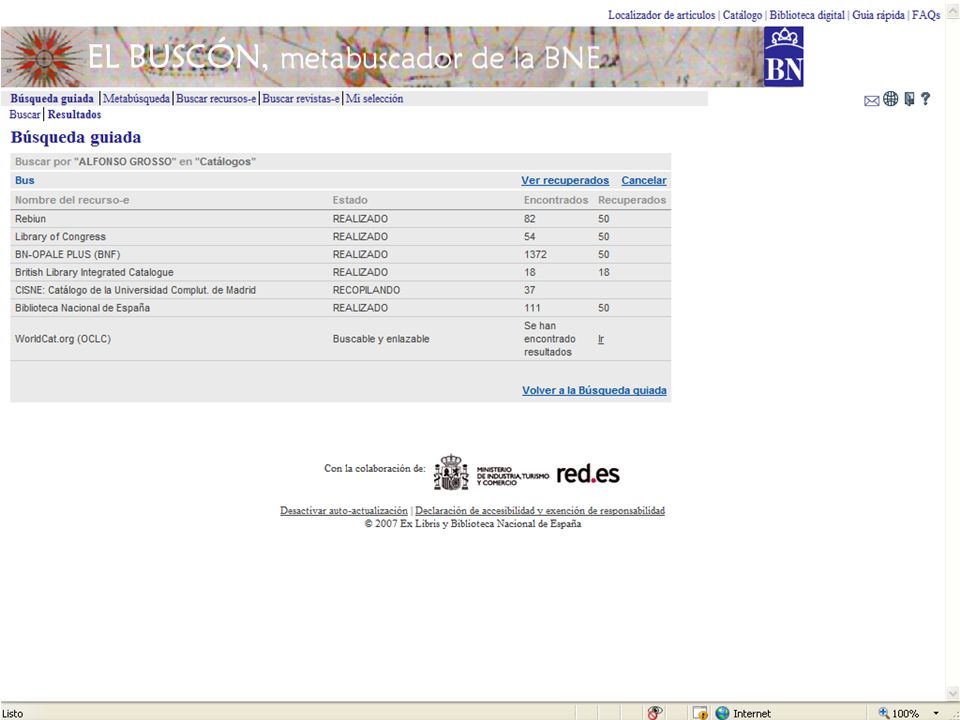This screenshot has width=960, height=720.
Task: Click the RECOPILANDO status for CISNE
Action: pos(366,290)
